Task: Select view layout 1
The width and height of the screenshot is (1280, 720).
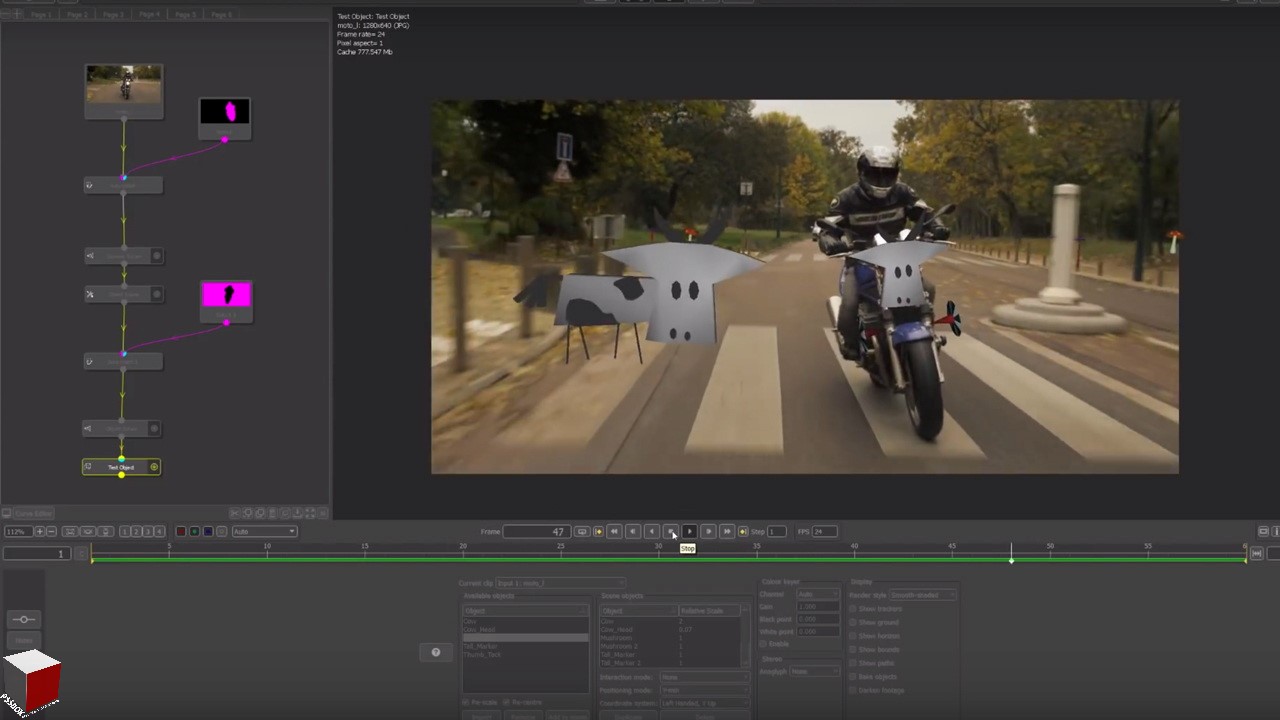Action: (x=125, y=531)
